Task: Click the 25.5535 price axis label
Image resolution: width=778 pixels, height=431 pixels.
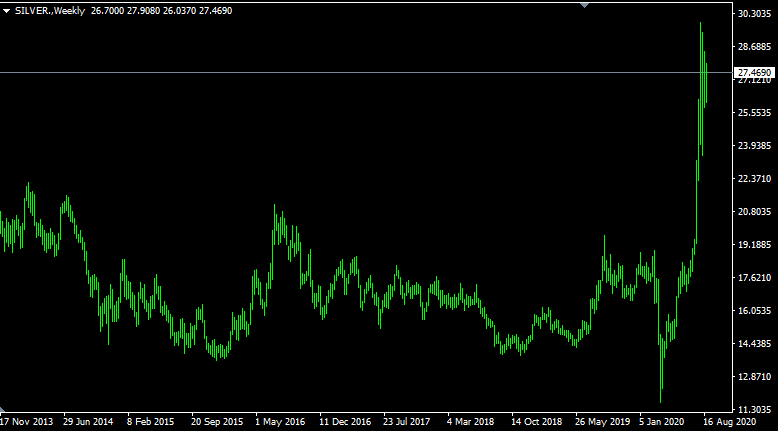Action: click(x=754, y=113)
